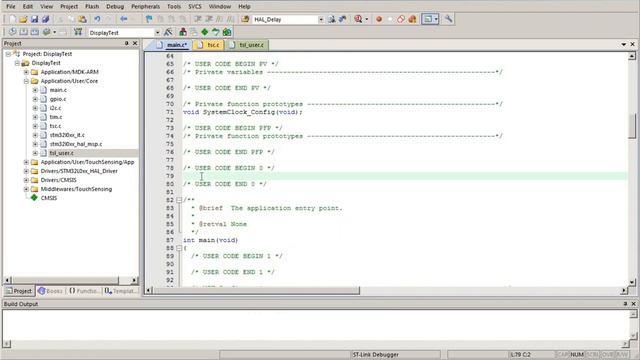Viewport: 640px width, 360px height.
Task: Translate the current file icon
Action: tap(12, 32)
